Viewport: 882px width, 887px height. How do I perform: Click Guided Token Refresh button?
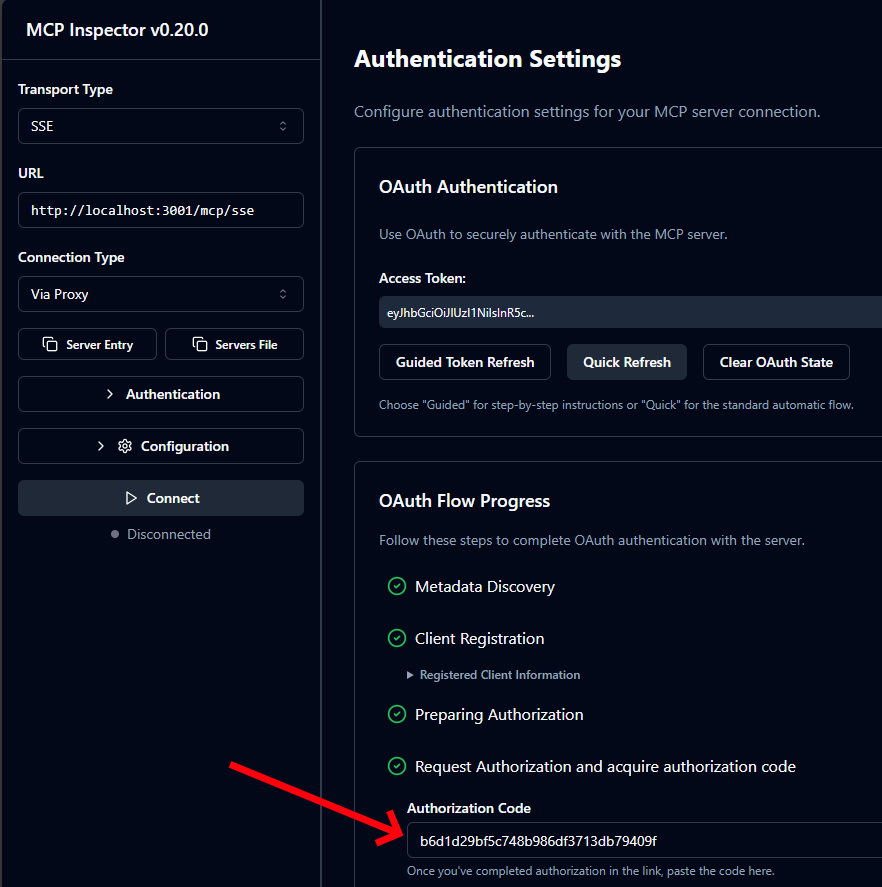tap(465, 363)
